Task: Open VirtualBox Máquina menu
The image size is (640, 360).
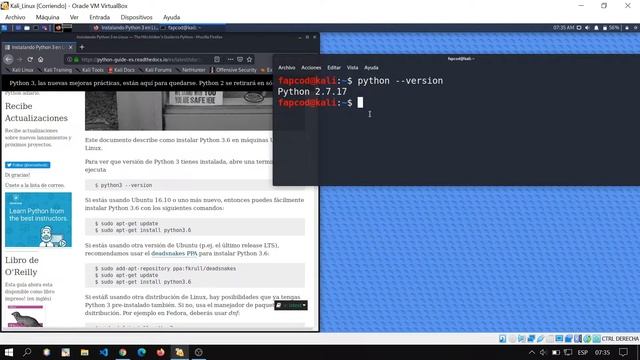Action: [47, 17]
